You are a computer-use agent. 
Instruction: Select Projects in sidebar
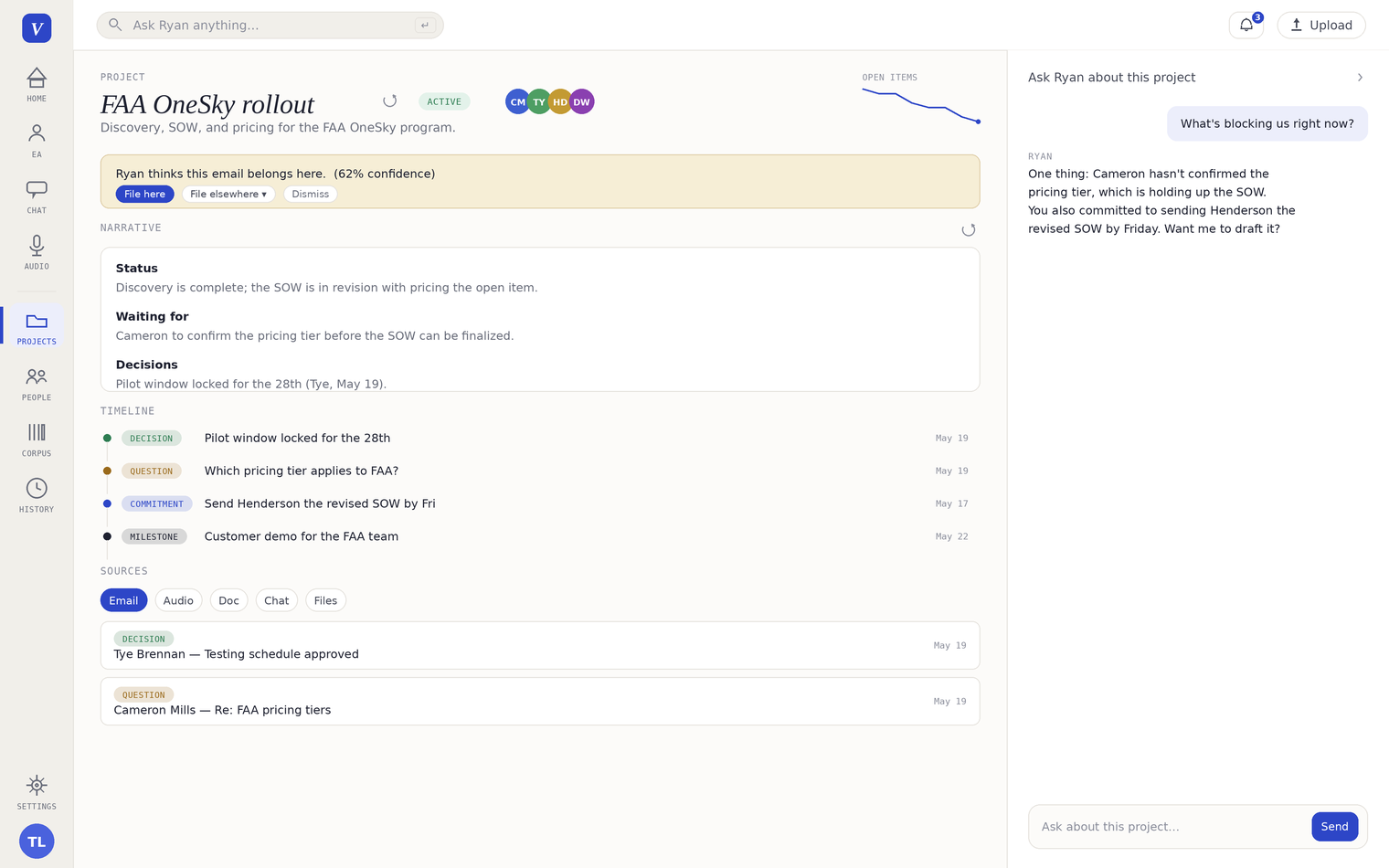click(37, 327)
